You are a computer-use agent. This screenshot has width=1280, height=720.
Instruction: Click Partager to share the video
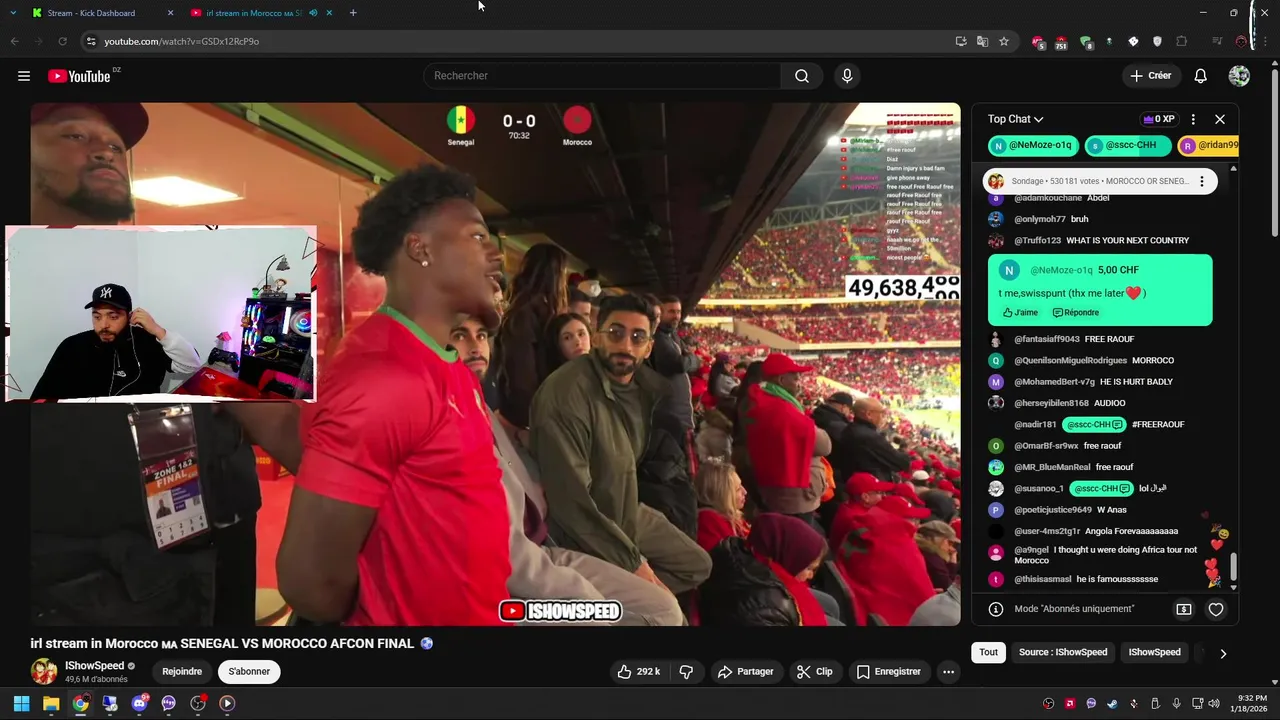click(746, 672)
